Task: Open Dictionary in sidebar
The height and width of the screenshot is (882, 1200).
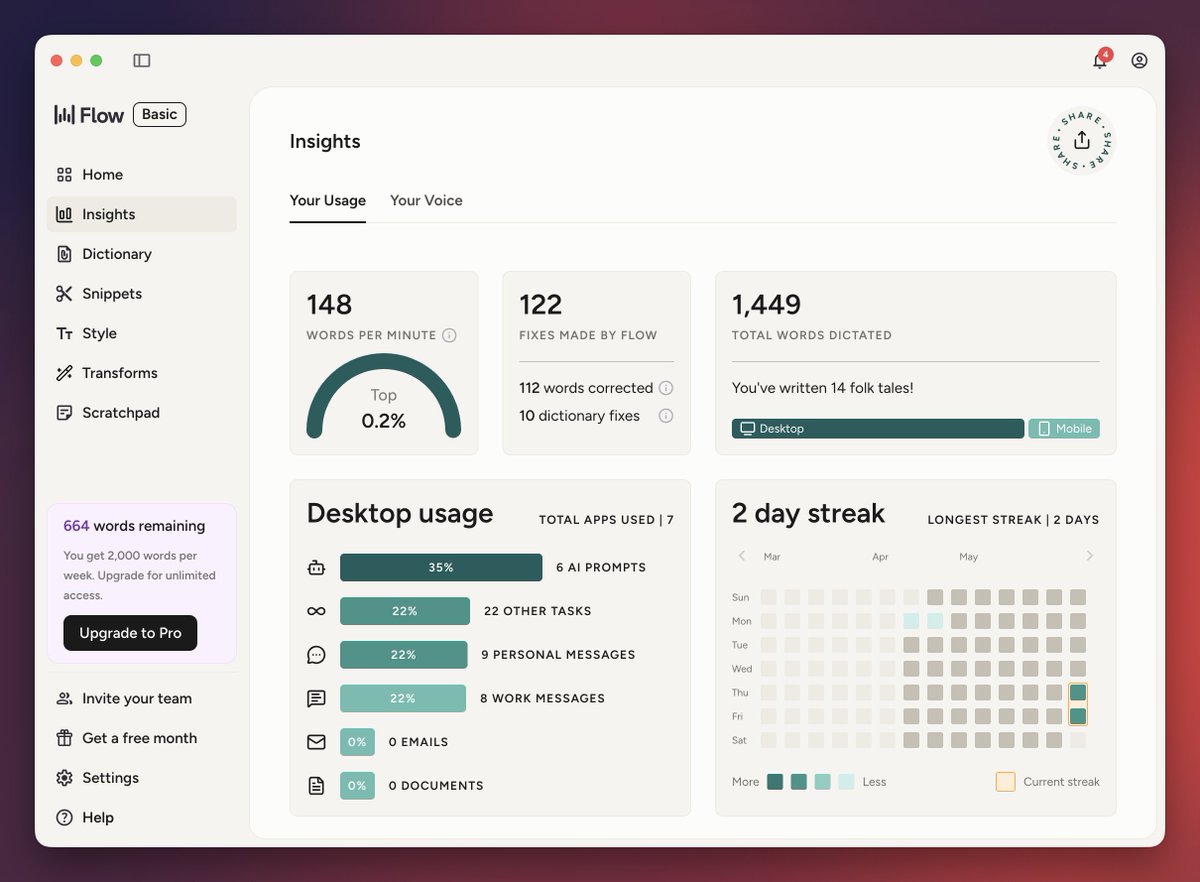Action: [141, 254]
